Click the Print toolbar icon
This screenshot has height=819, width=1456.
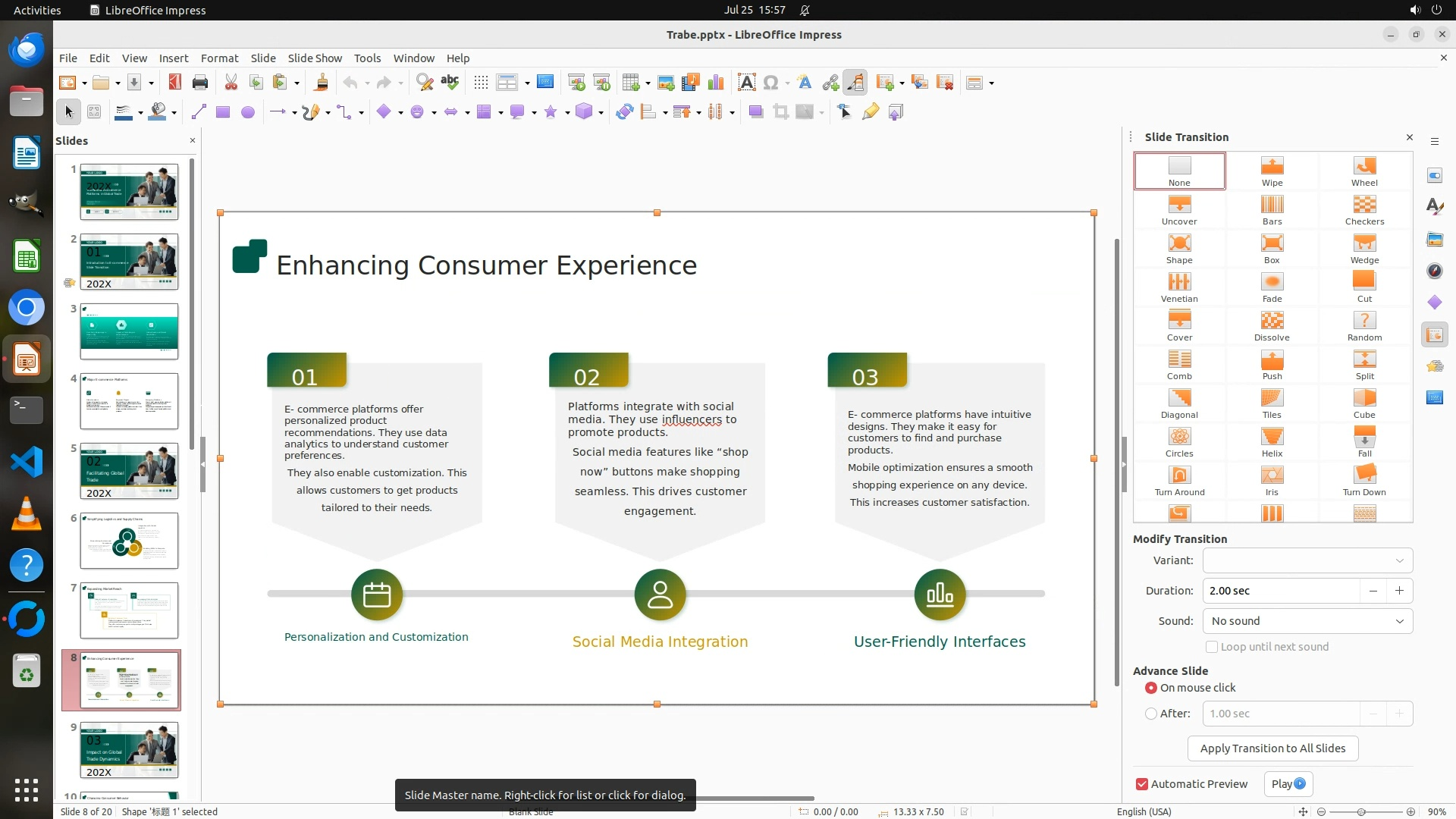point(200,83)
